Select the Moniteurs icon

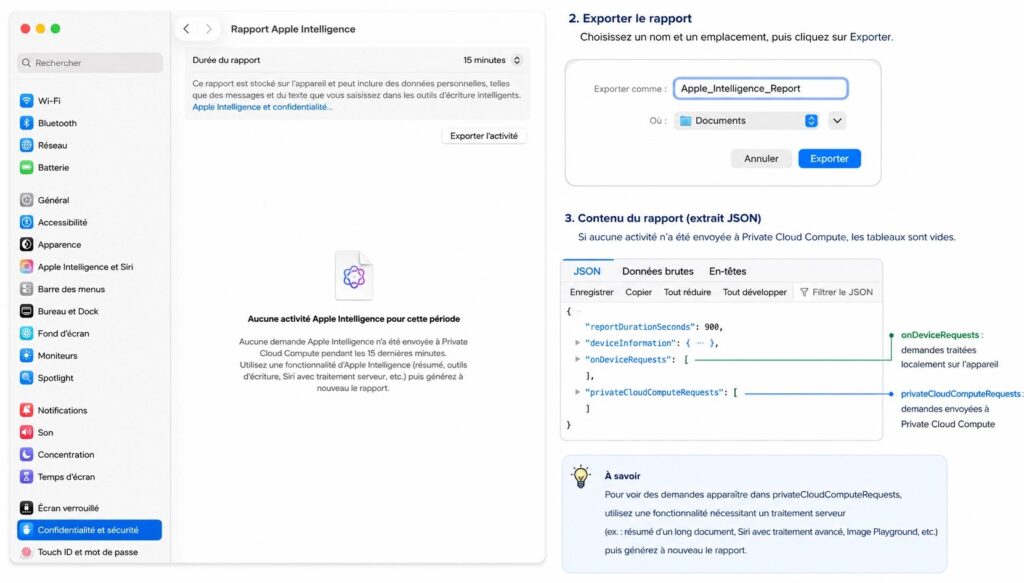(x=26, y=355)
